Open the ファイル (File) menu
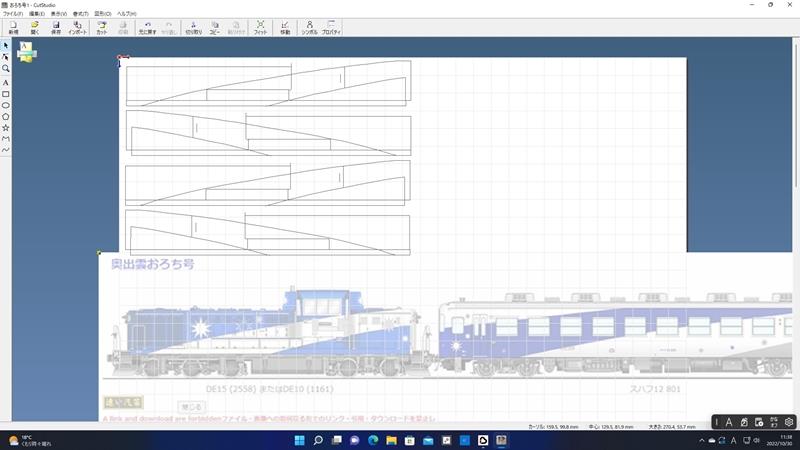800x450 pixels. [13, 14]
